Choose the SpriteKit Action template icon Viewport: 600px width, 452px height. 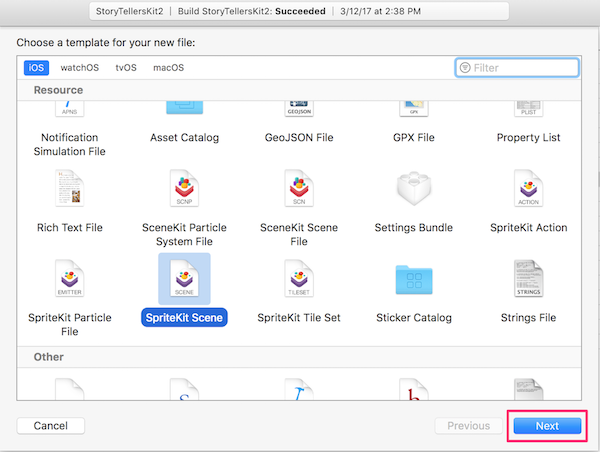pyautogui.click(x=528, y=188)
